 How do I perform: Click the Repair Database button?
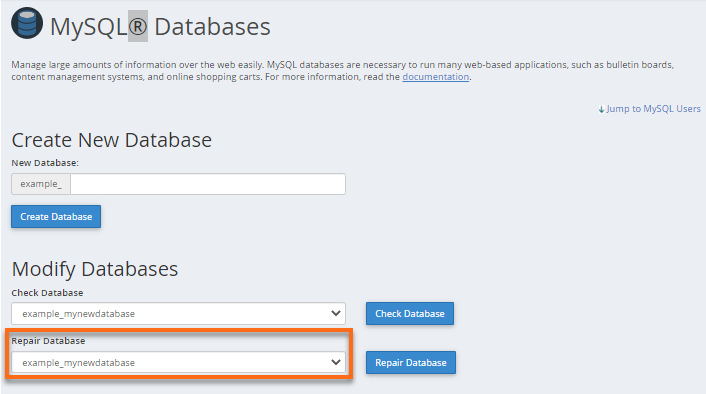pyautogui.click(x=411, y=362)
